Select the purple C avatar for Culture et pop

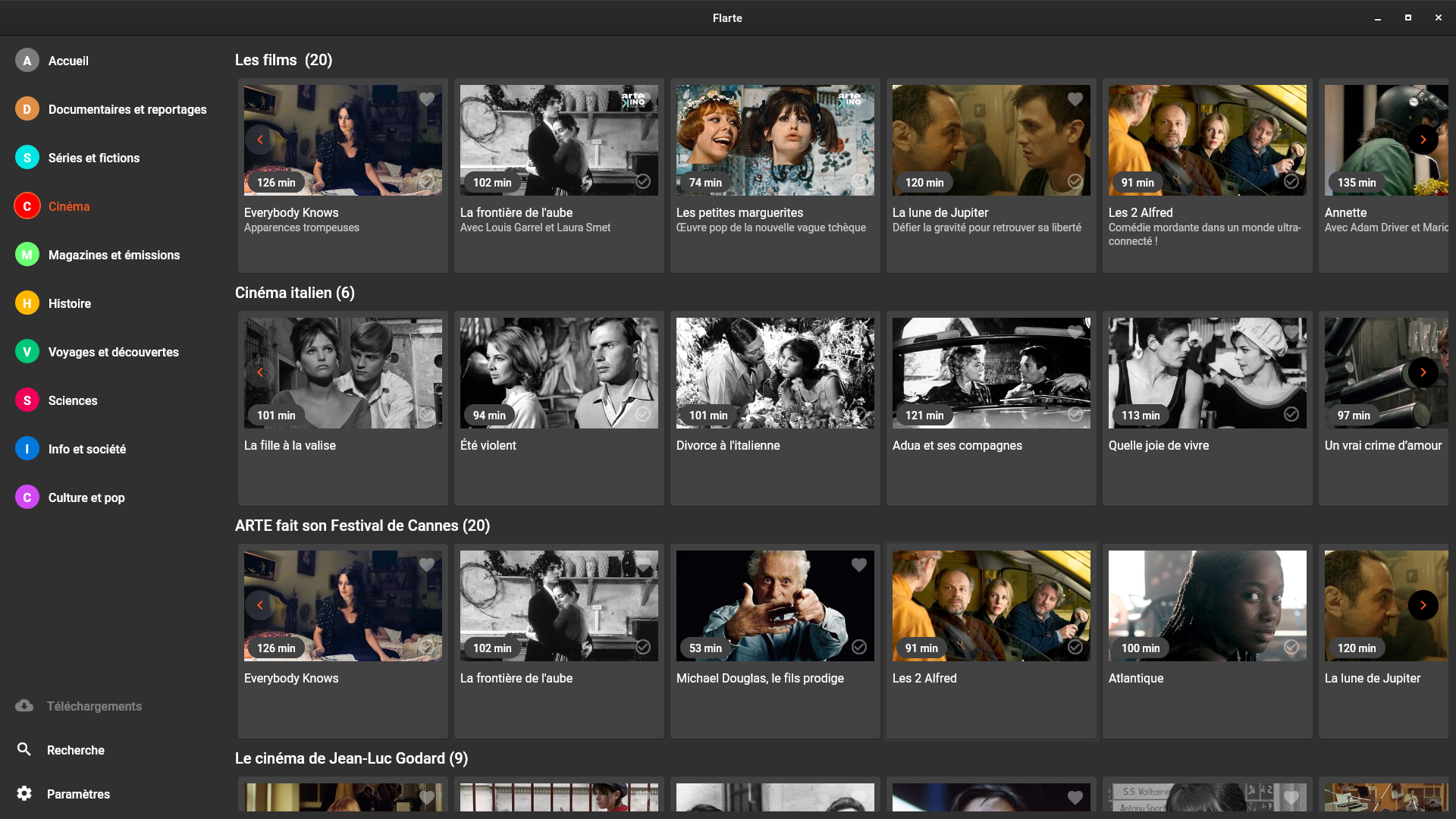tap(27, 497)
